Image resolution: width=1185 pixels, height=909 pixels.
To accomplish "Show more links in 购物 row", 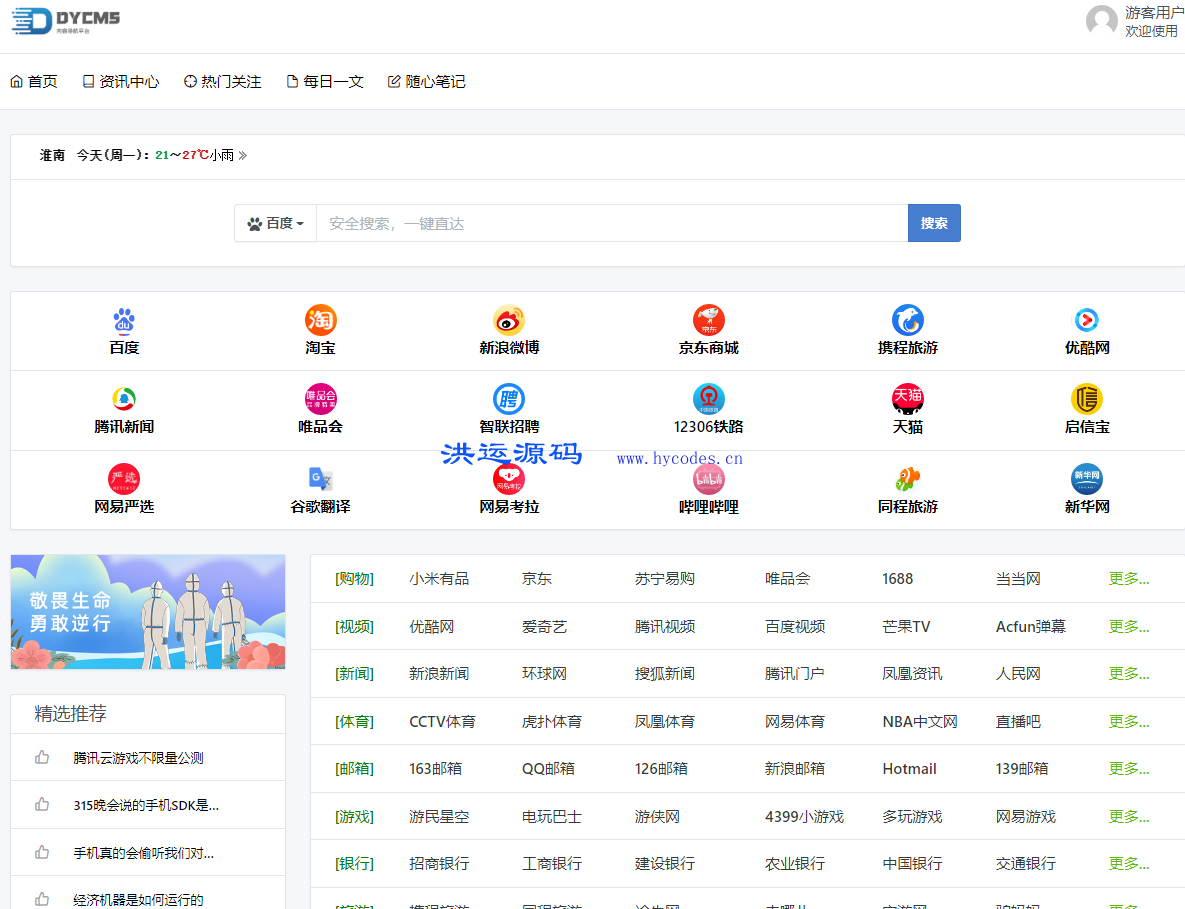I will click(x=1128, y=579).
